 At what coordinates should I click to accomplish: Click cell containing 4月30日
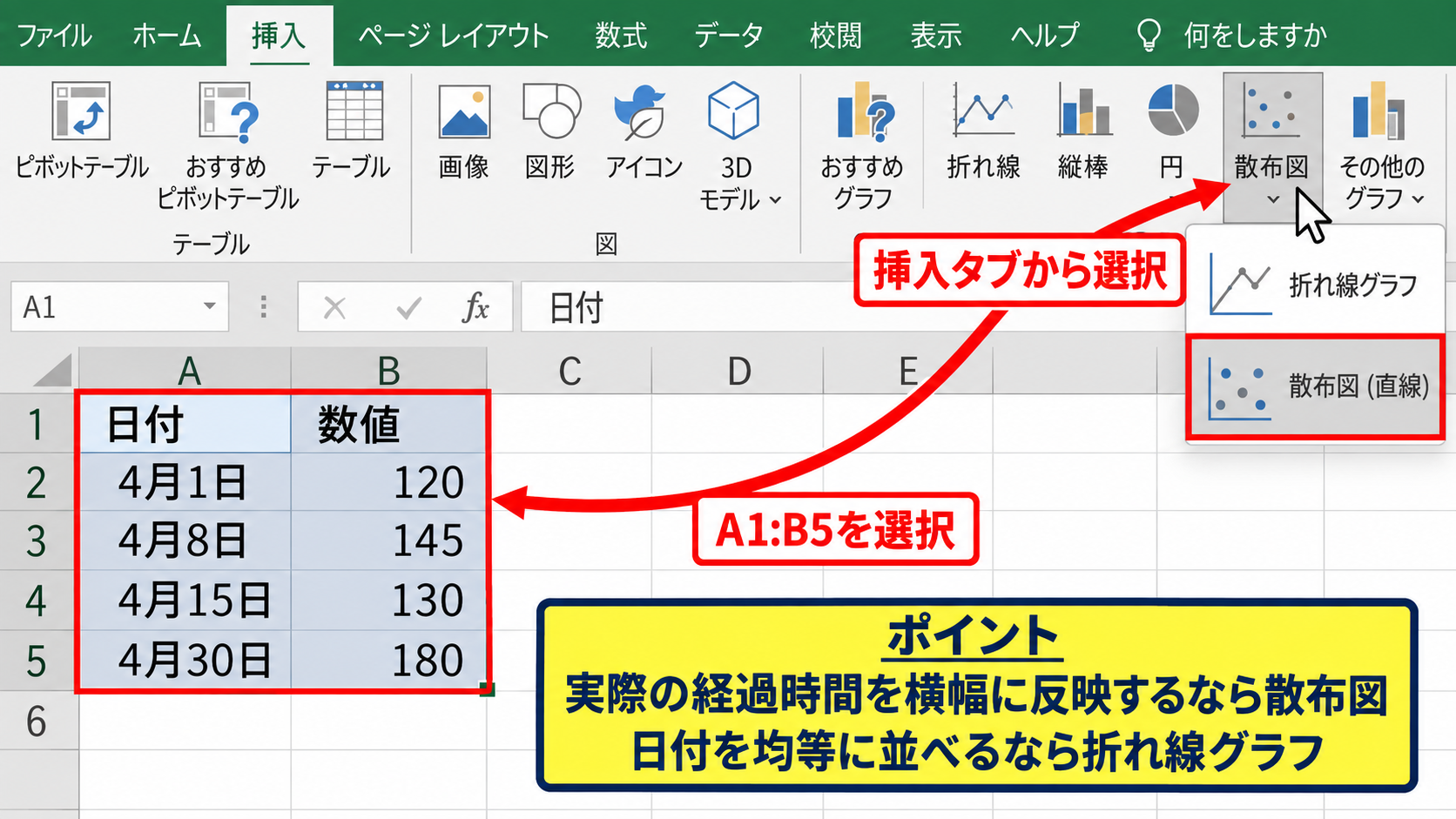[x=185, y=661]
